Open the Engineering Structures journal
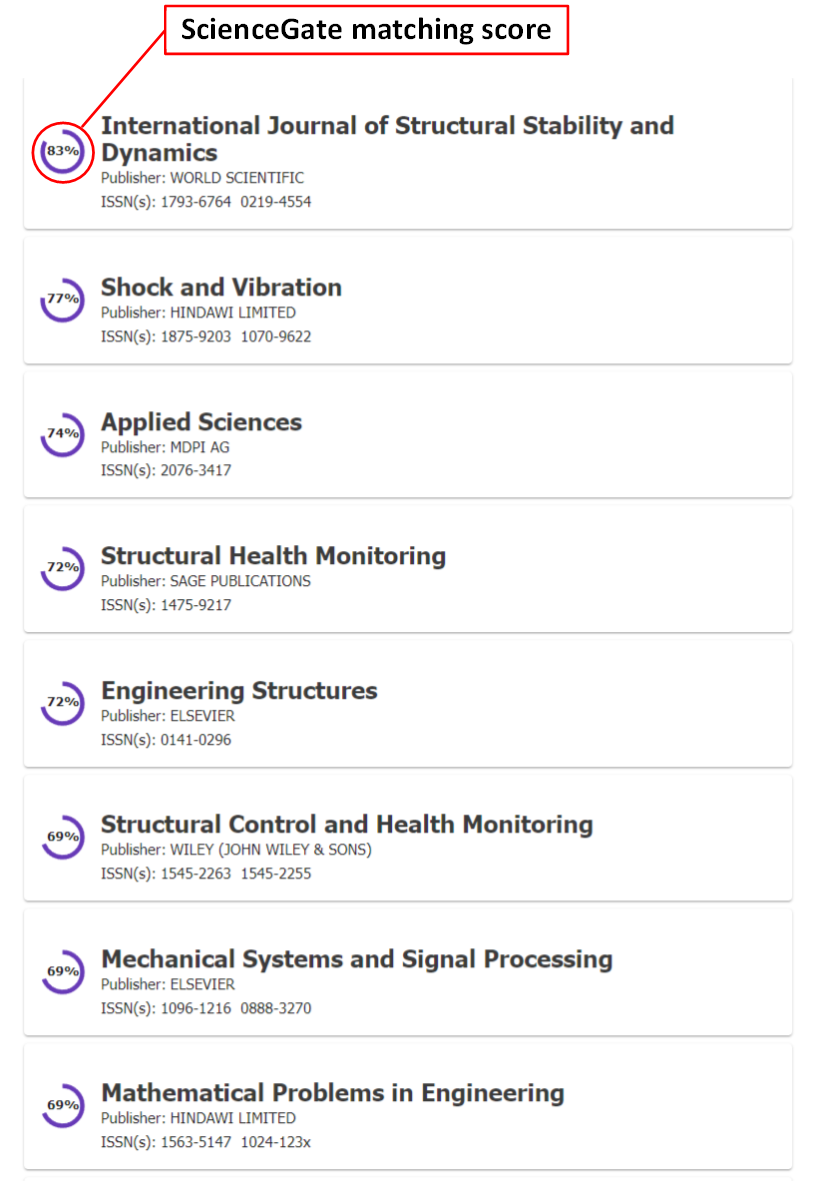This screenshot has width=813, height=1182. 239,691
